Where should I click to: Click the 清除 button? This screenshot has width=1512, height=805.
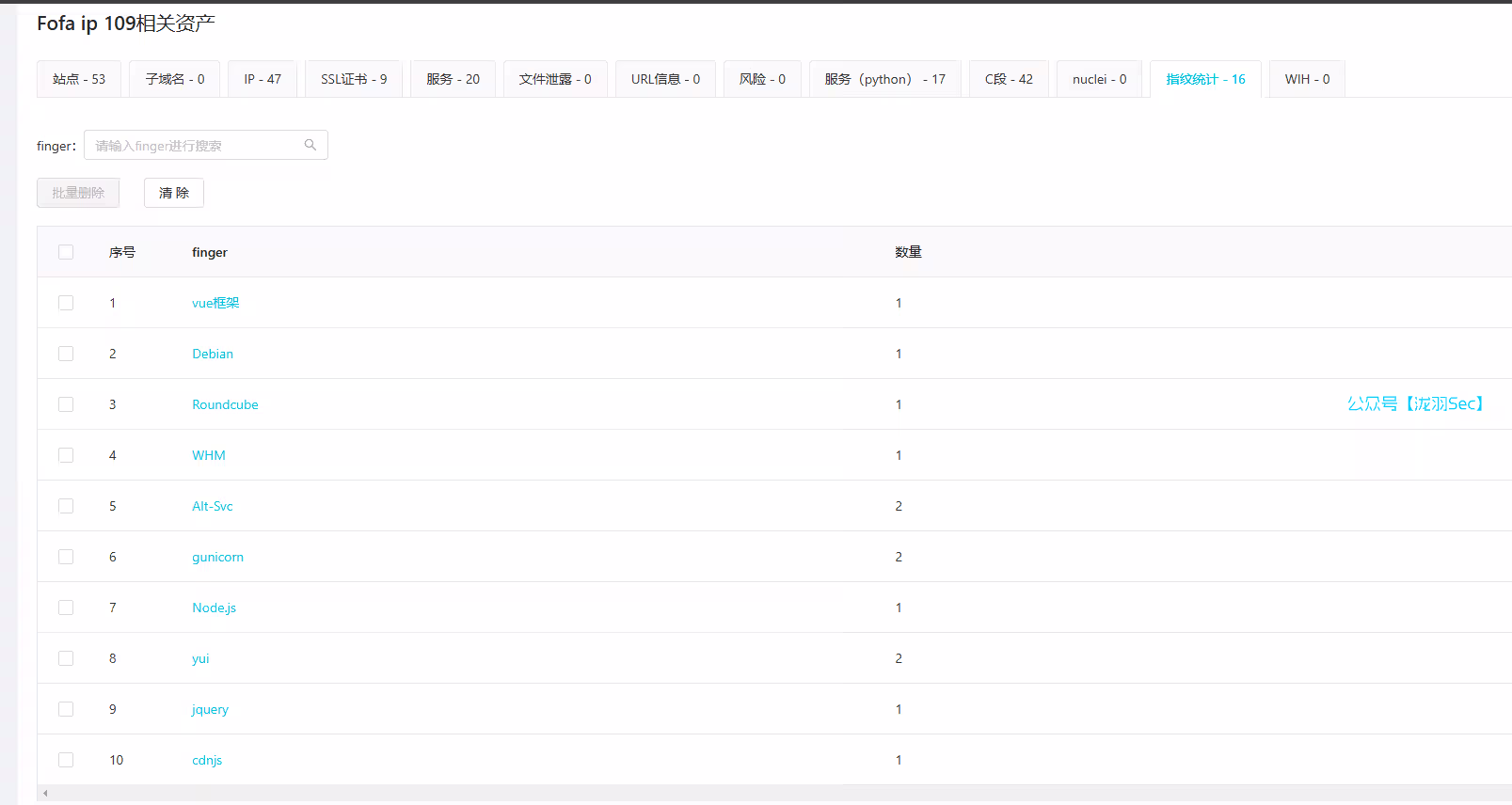[x=174, y=193]
